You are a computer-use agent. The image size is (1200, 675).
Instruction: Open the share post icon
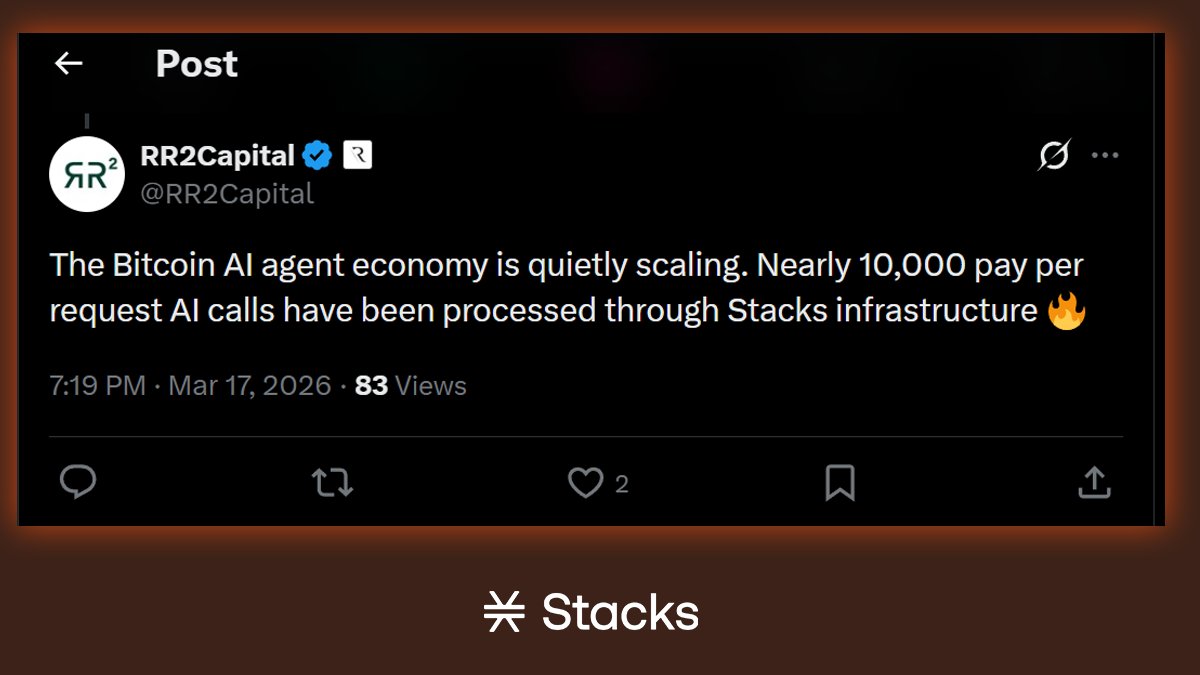click(x=1094, y=483)
